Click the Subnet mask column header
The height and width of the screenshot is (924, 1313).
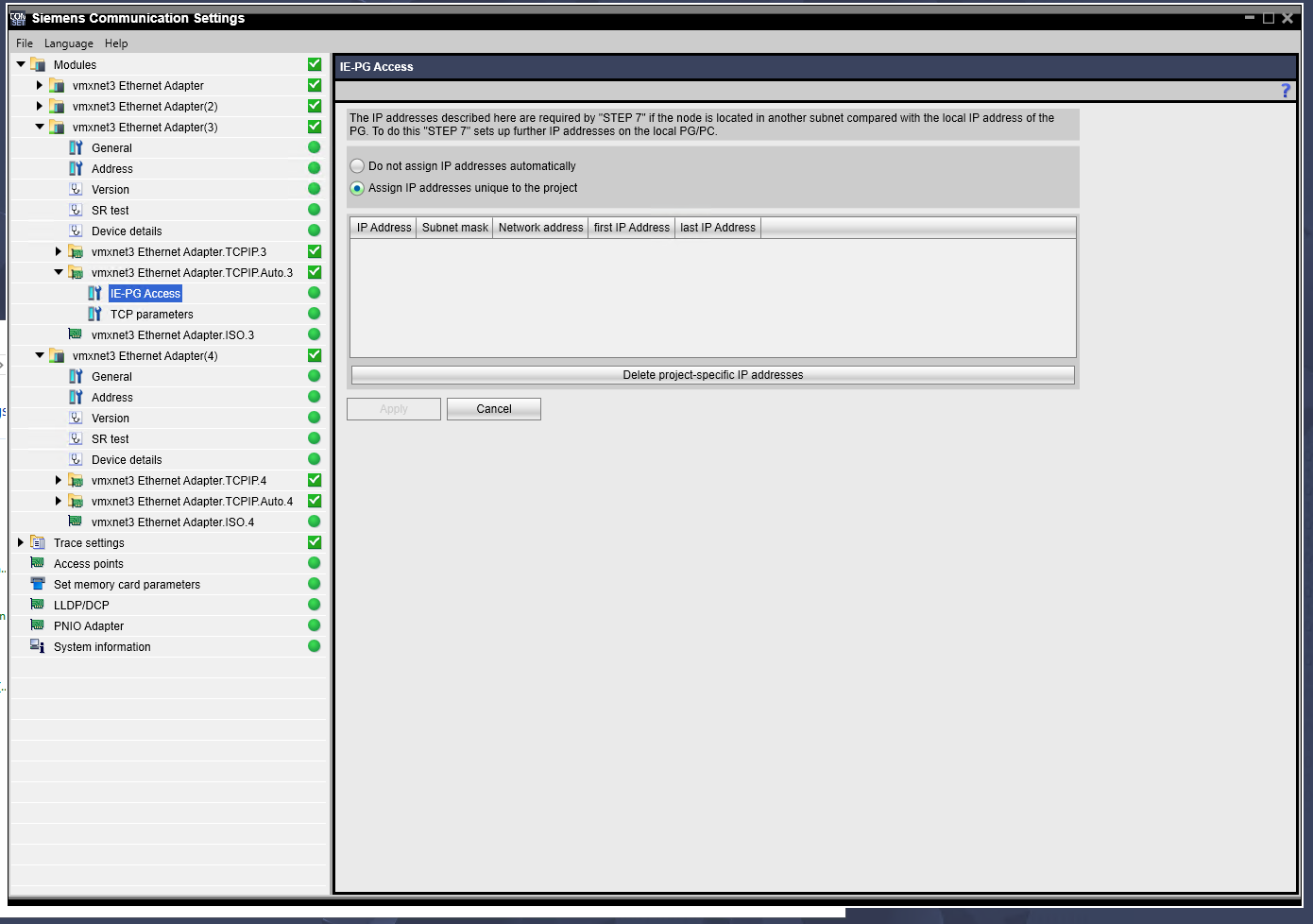coord(454,228)
